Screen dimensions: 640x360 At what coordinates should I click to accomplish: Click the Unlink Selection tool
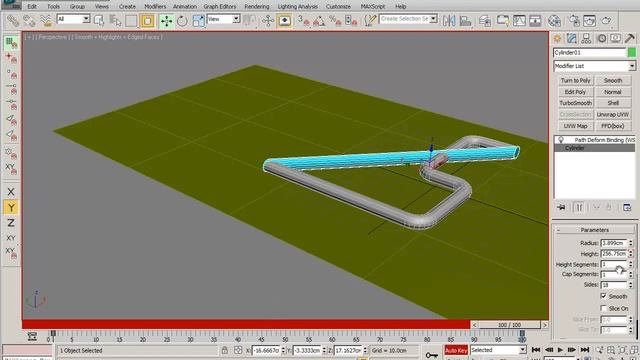(29, 20)
